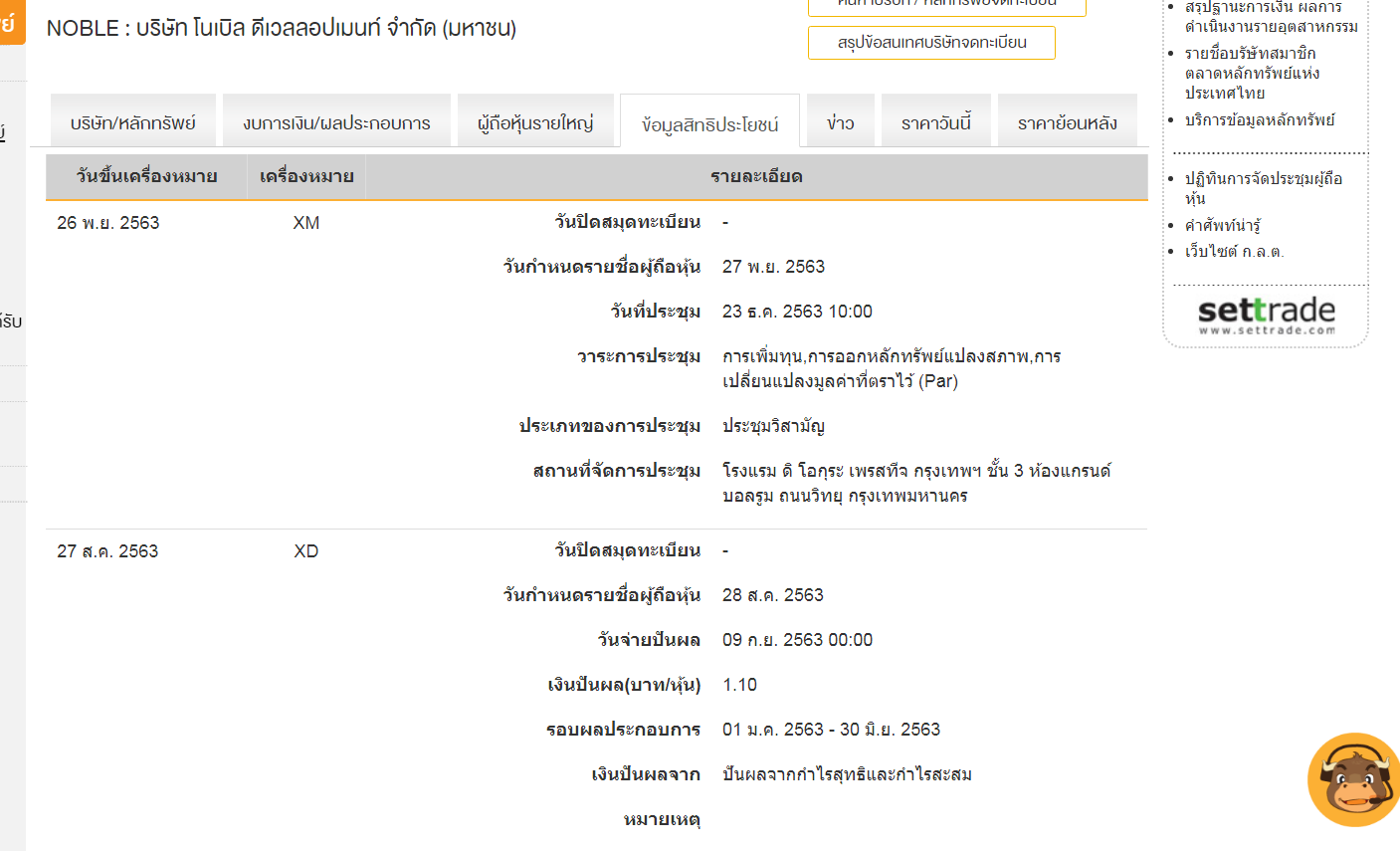
Task: Click the เงินปันผล(บาท/หุ้น) label
Action: 624,685
